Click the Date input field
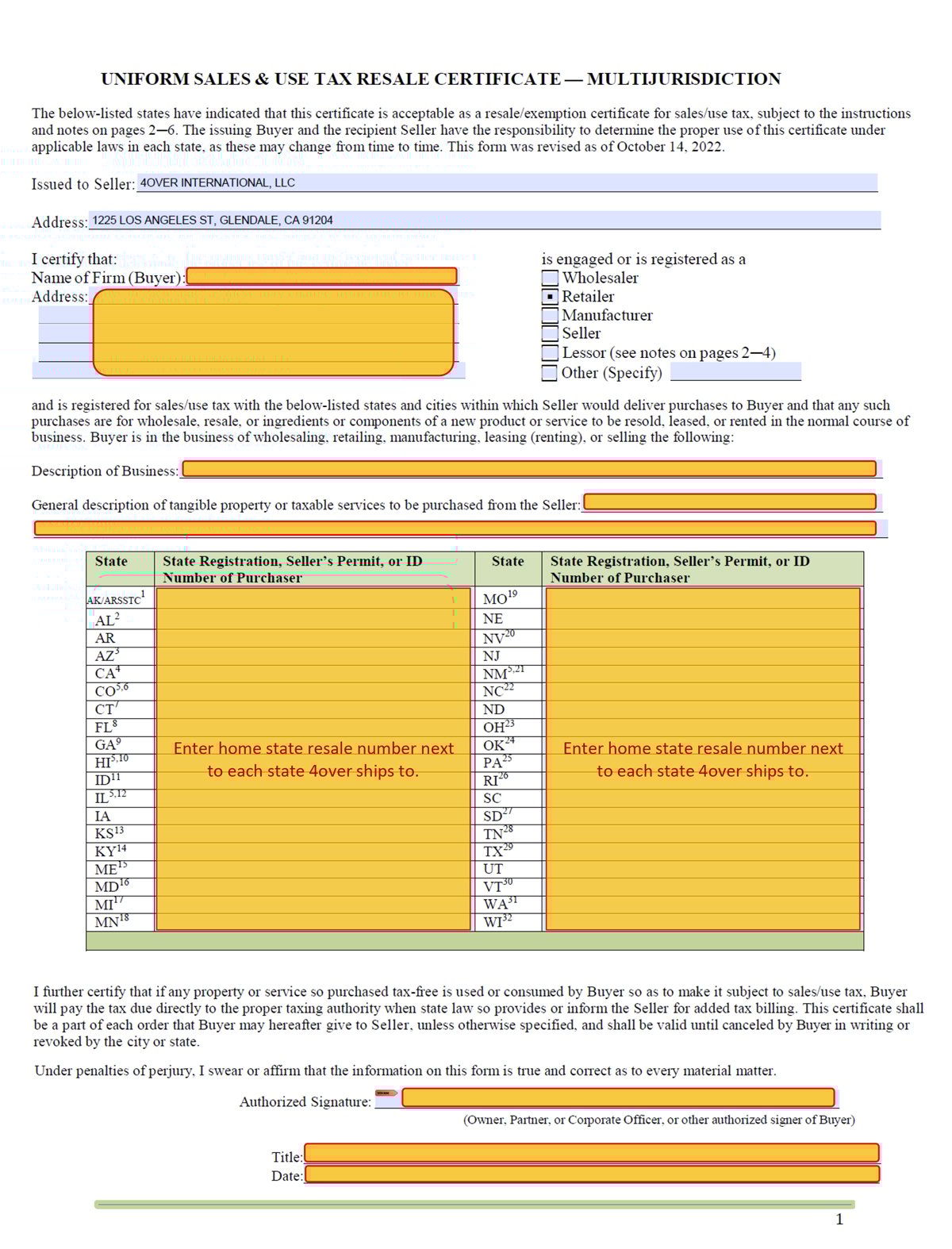This screenshot has height=1249, width=952. point(592,1174)
